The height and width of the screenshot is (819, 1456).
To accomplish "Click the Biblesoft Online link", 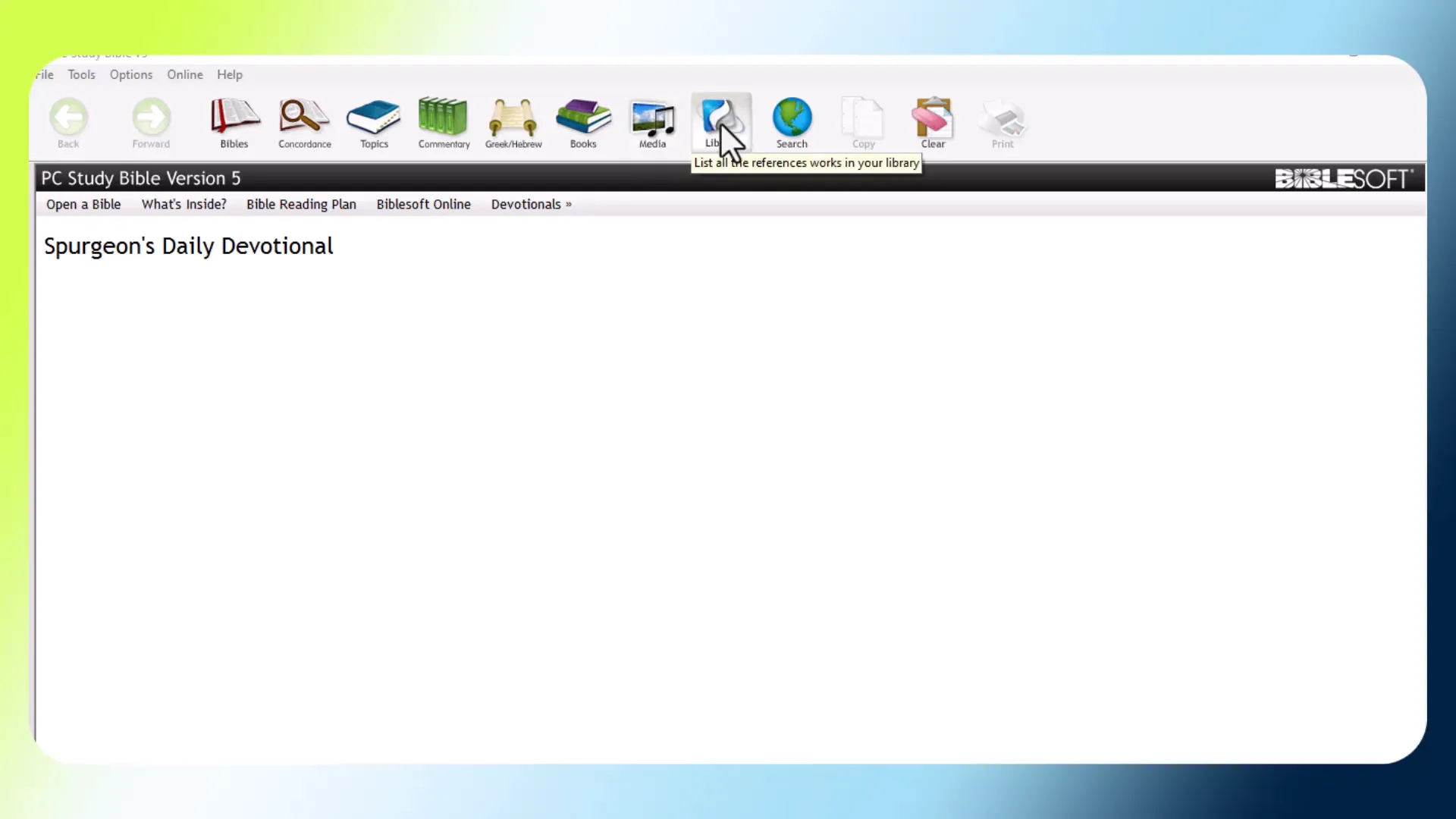I will 423,204.
